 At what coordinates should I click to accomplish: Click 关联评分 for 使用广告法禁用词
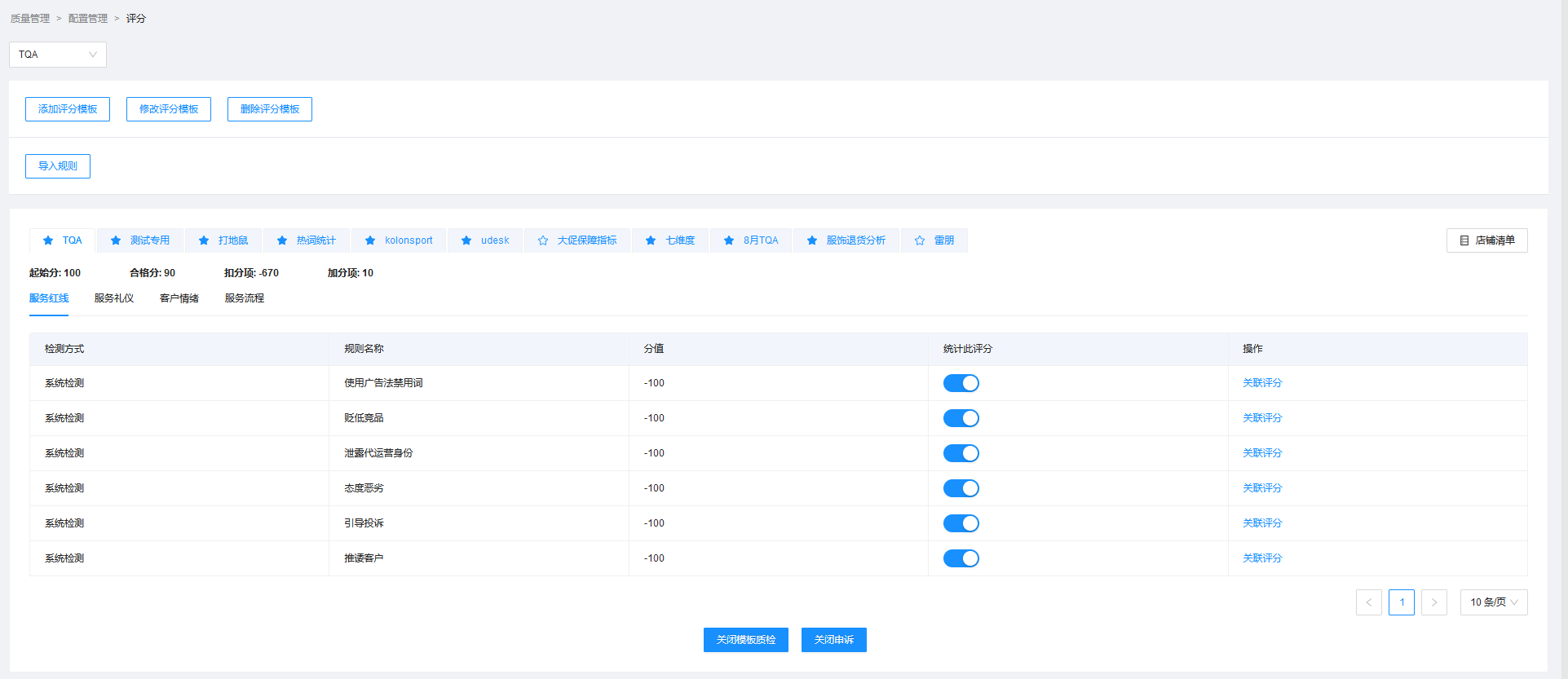[x=1262, y=383]
